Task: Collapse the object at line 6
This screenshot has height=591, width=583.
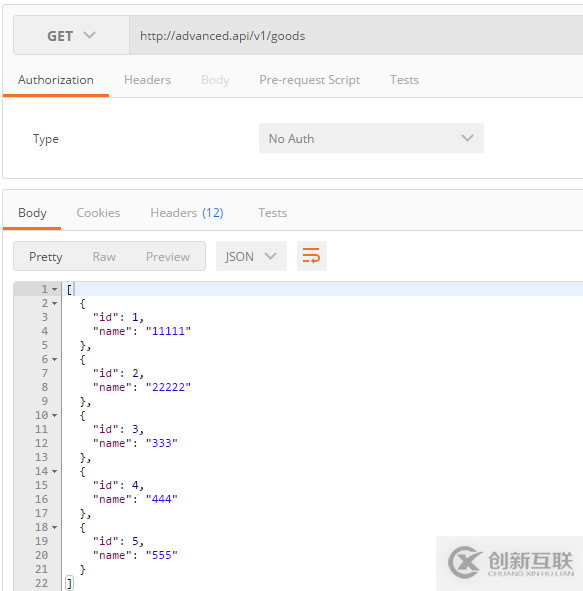Action: point(55,360)
